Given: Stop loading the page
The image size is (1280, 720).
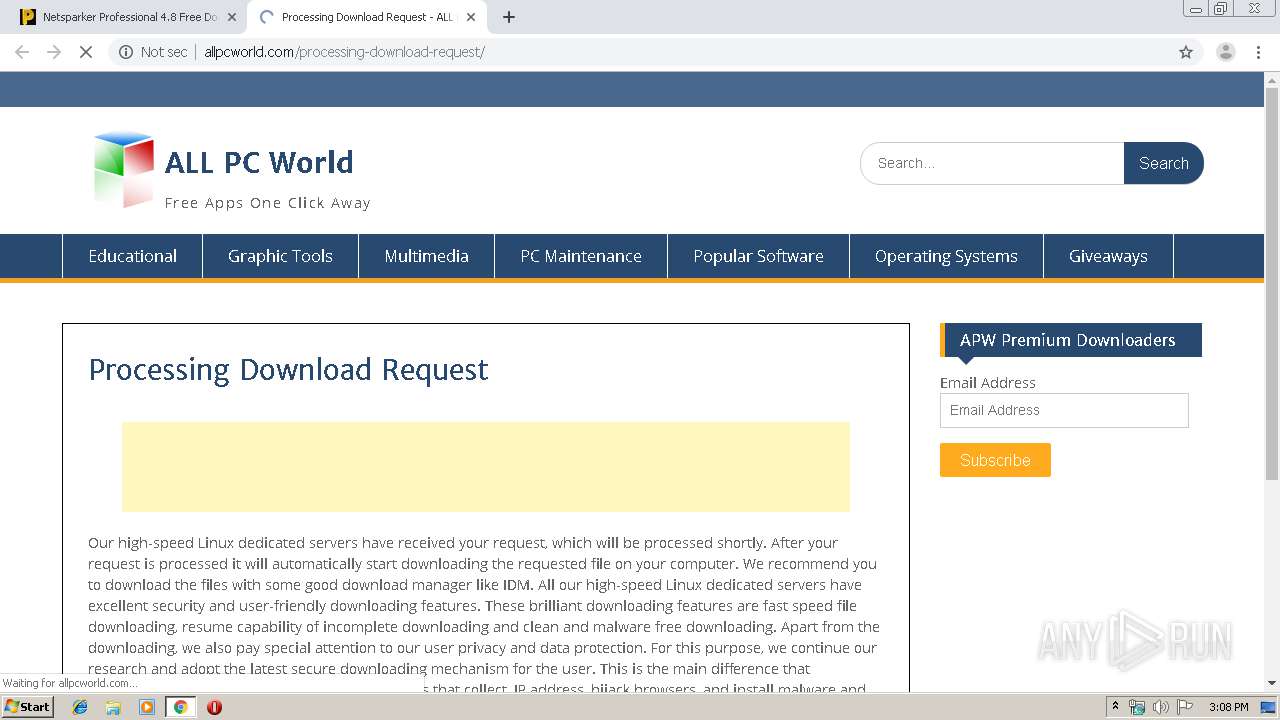Looking at the screenshot, I should (x=86, y=52).
